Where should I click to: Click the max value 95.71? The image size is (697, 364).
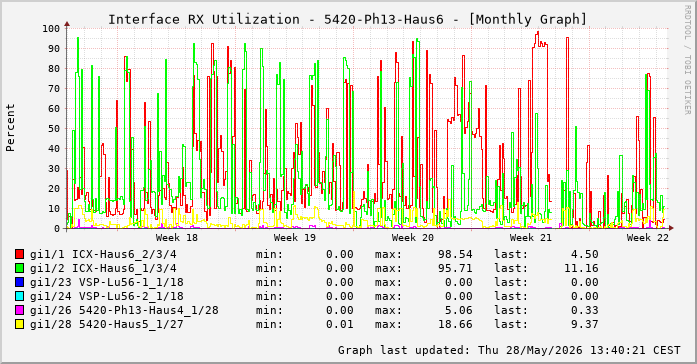(x=454, y=268)
